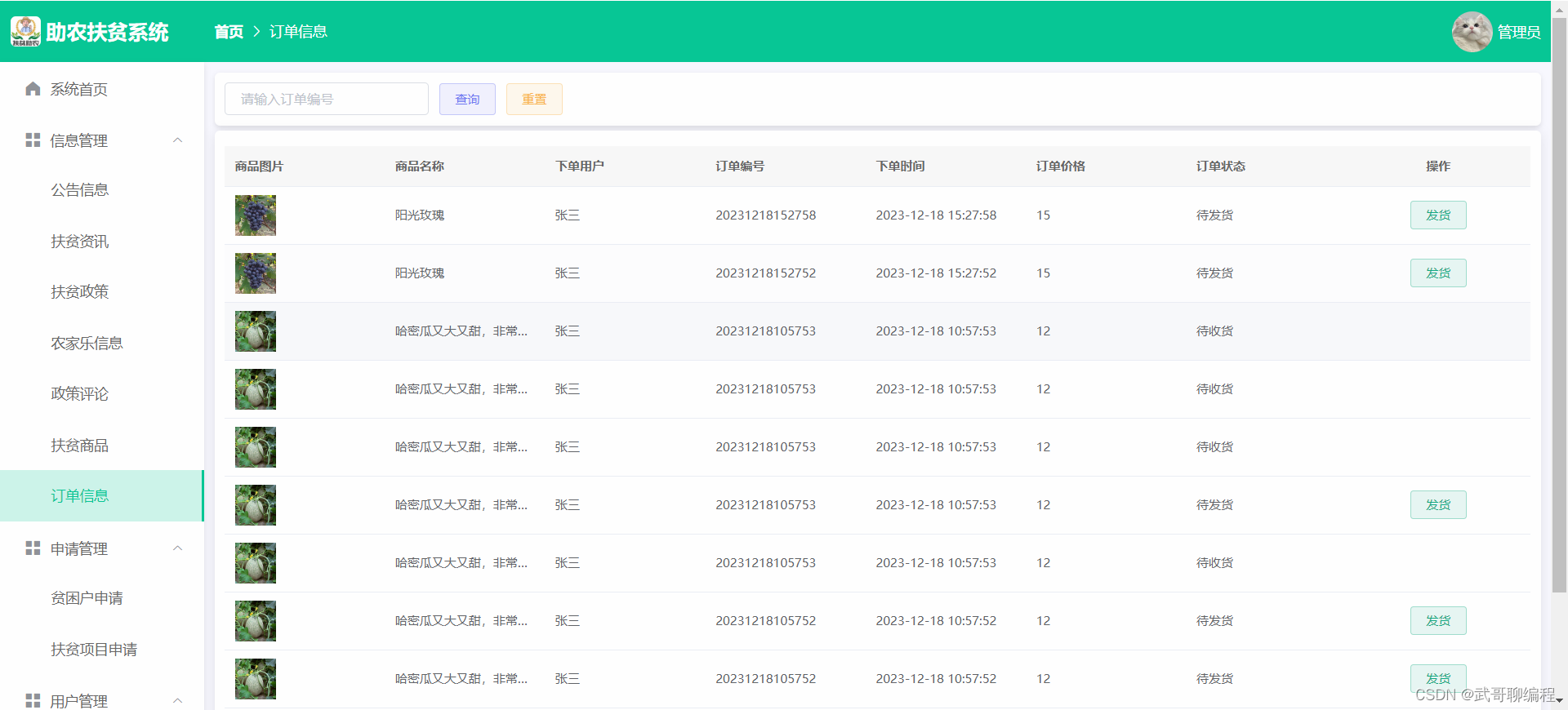The image size is (1568, 710).
Task: Click the page vertical scrollbar
Action: point(1559,306)
